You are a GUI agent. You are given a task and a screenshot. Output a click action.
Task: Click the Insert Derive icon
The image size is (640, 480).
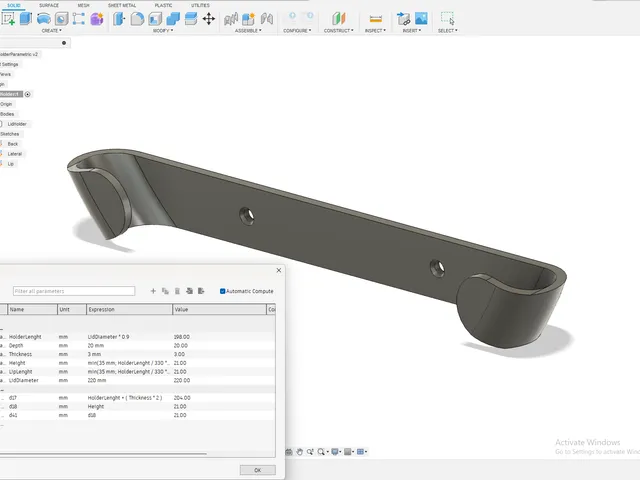pos(403,19)
